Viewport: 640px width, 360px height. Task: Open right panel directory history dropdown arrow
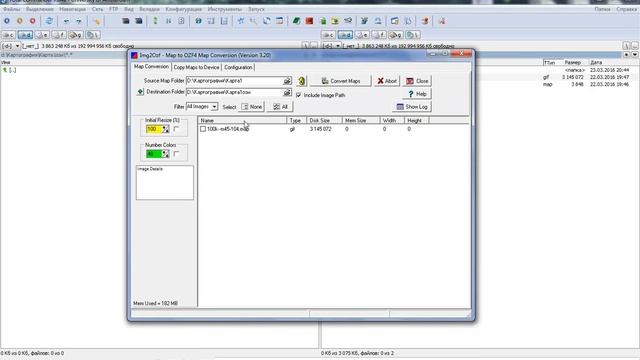pos(635,54)
